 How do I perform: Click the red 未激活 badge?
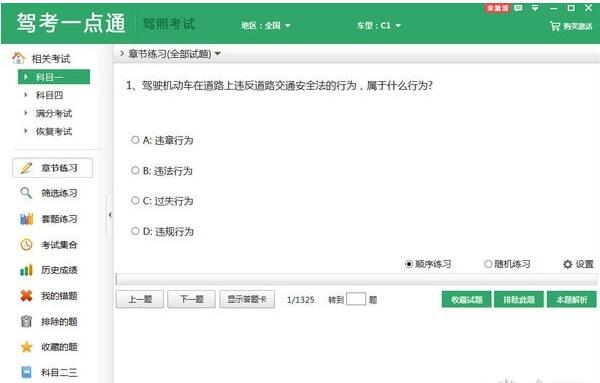point(497,8)
